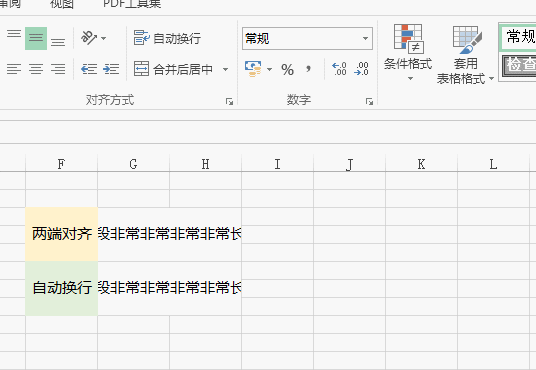Select column G header
Image resolution: width=536 pixels, height=370 pixels.
pos(134,164)
